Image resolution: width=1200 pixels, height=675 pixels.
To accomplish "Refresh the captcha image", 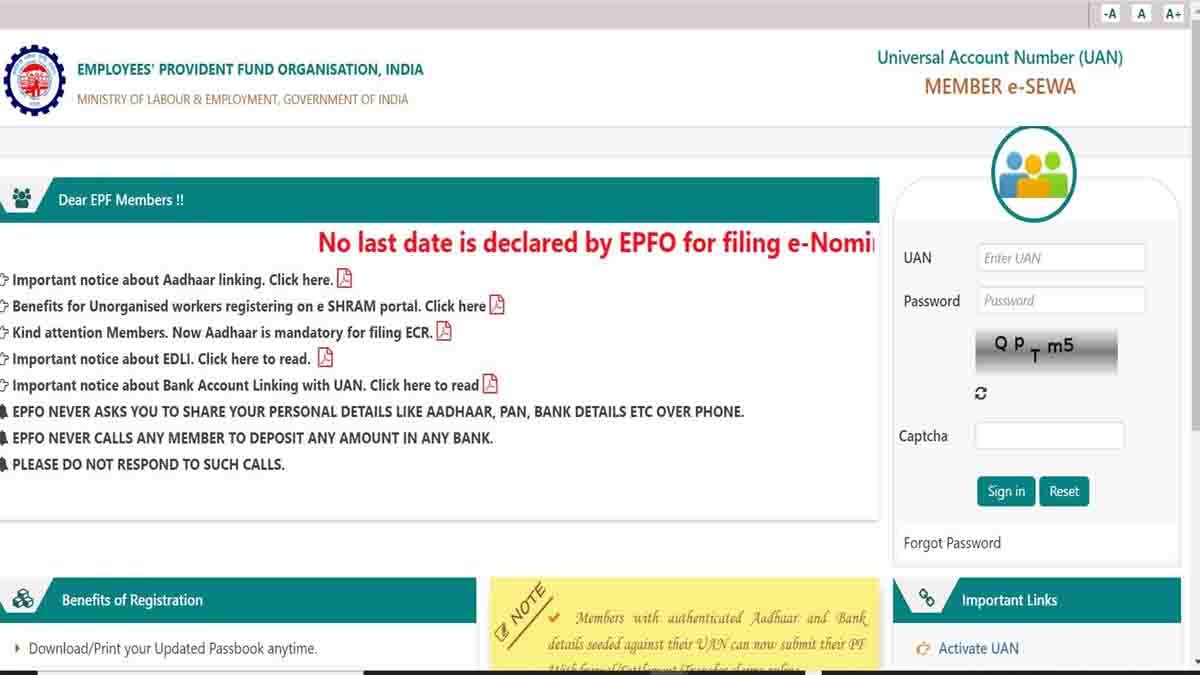I will click(981, 394).
